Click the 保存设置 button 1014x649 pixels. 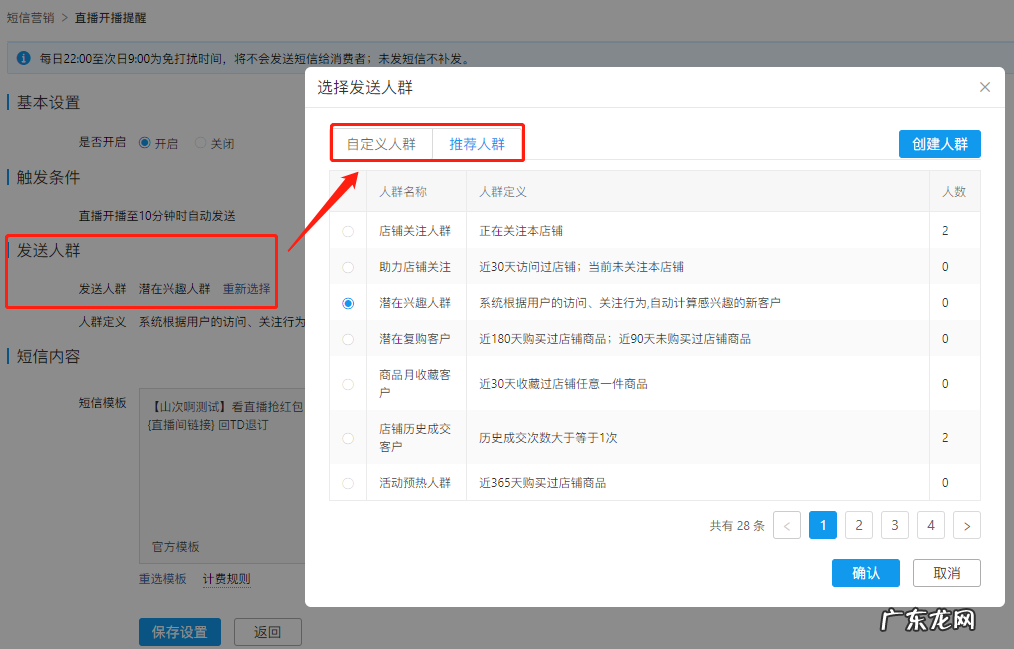(x=179, y=632)
